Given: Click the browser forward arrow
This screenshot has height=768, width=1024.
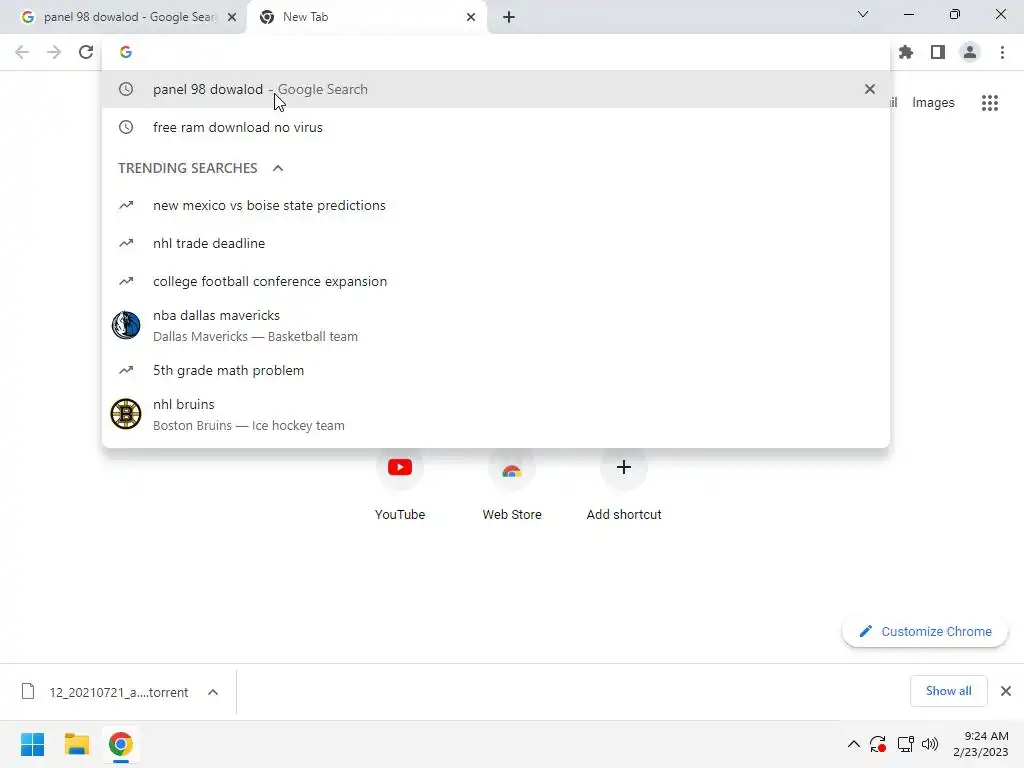Looking at the screenshot, I should pyautogui.click(x=54, y=52).
